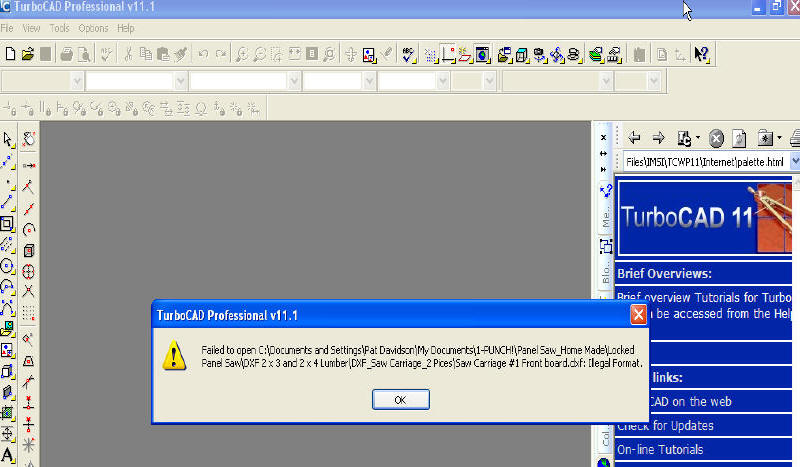Expand the palette address bar dropdown
Viewport: 800px width, 467px height.
[x=795, y=162]
